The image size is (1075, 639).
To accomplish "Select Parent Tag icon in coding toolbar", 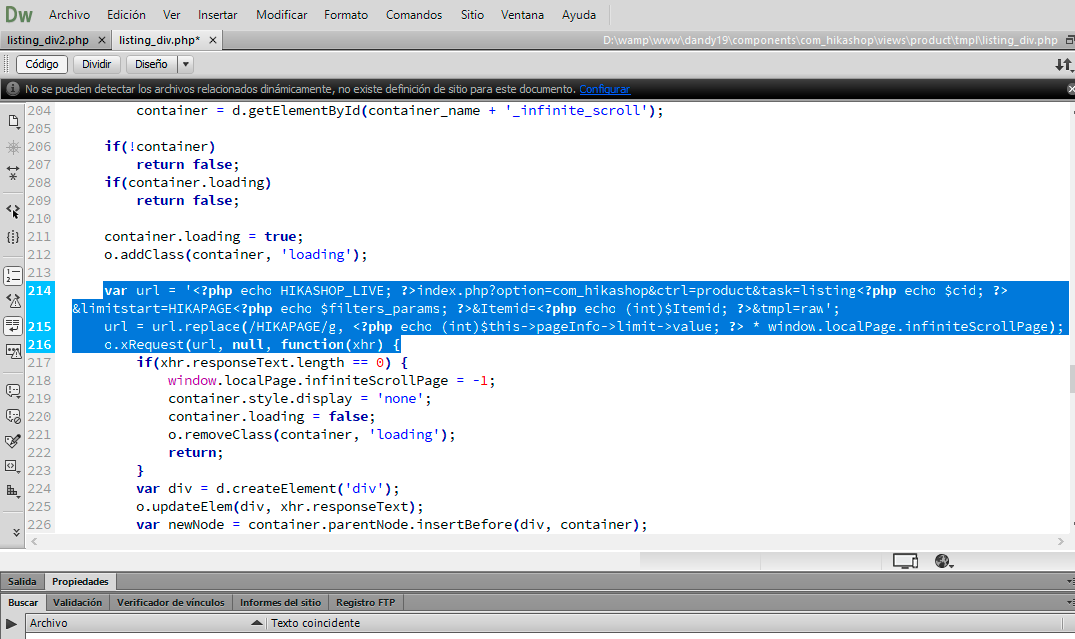I will (x=13, y=210).
